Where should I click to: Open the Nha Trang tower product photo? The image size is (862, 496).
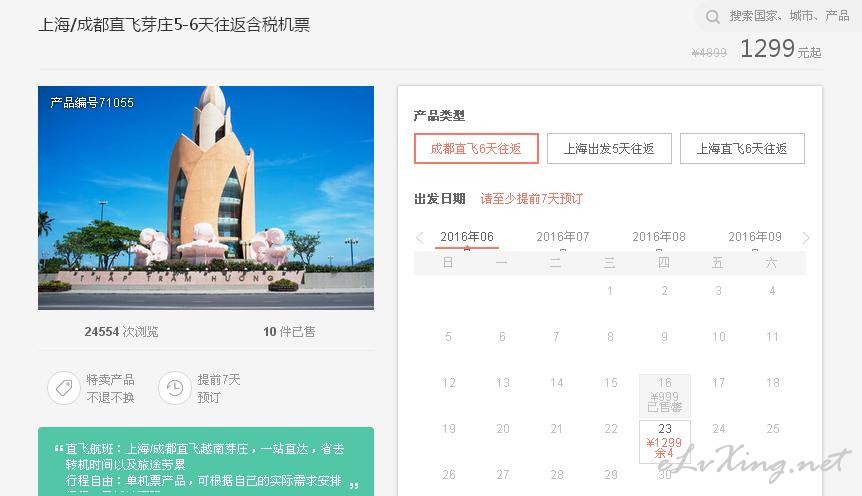(206, 197)
